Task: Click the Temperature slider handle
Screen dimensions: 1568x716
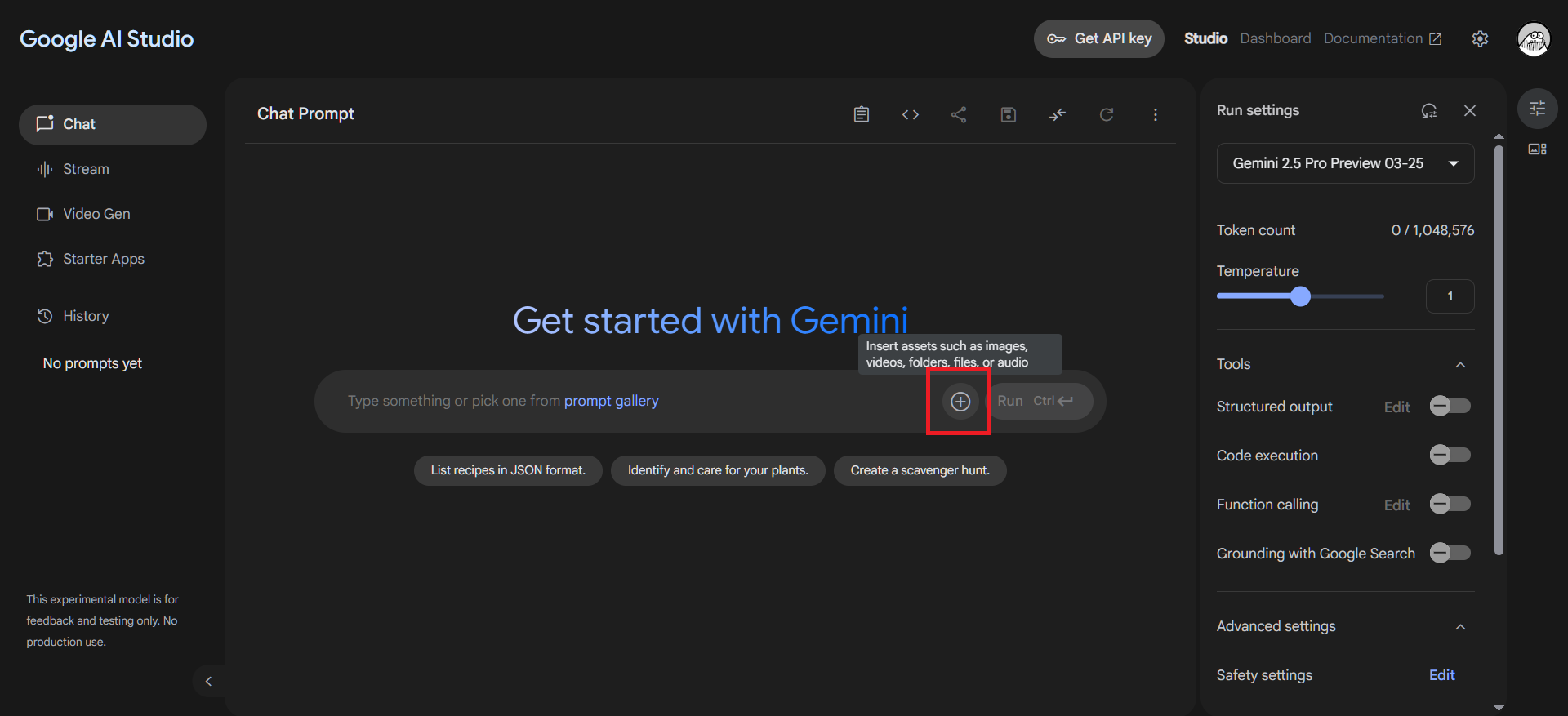Action: click(1300, 296)
